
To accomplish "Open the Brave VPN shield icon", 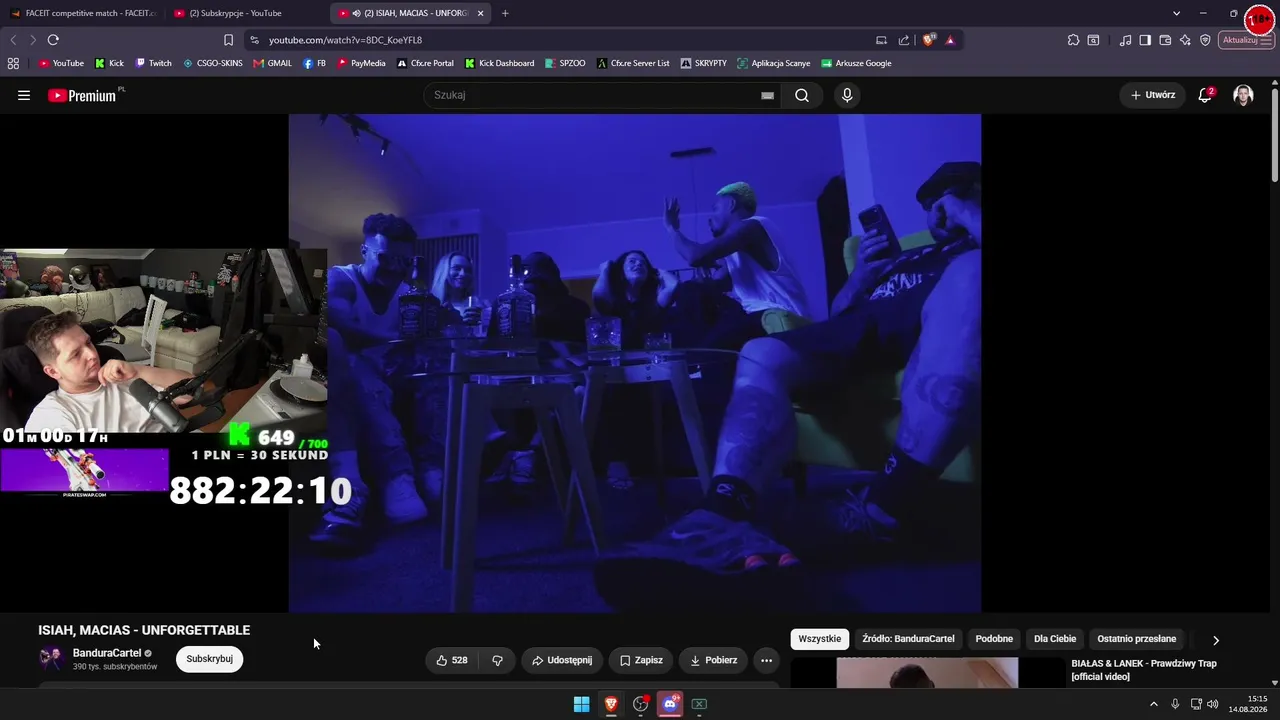I will 1205,40.
